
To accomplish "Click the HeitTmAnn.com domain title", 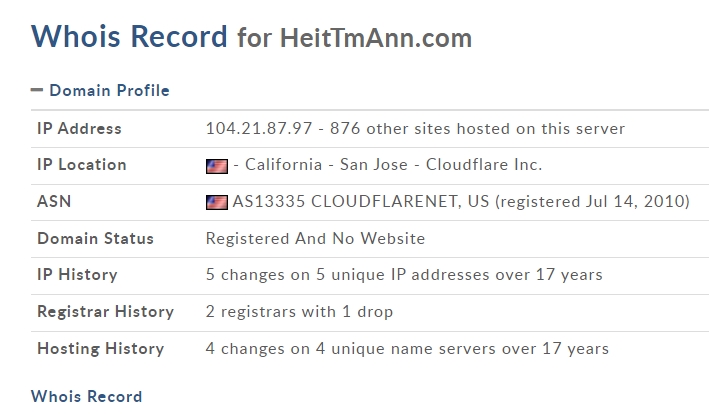I will pyautogui.click(x=376, y=38).
